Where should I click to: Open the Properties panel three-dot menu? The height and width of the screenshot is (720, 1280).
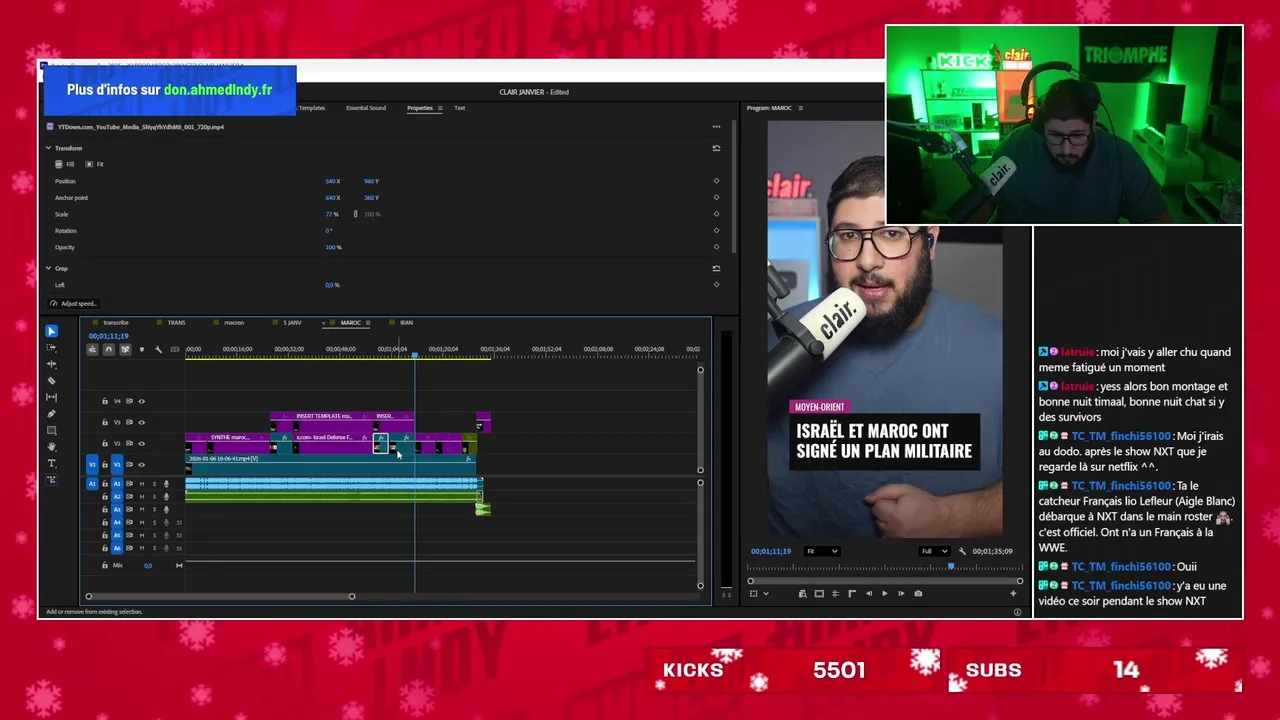coord(716,127)
